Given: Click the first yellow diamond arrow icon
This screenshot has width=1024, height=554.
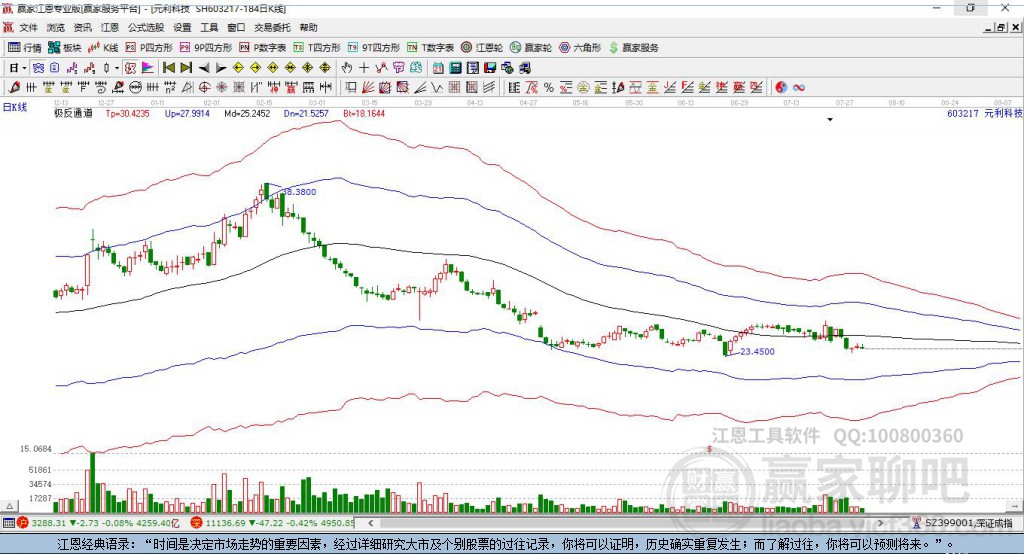Looking at the screenshot, I should [238, 68].
